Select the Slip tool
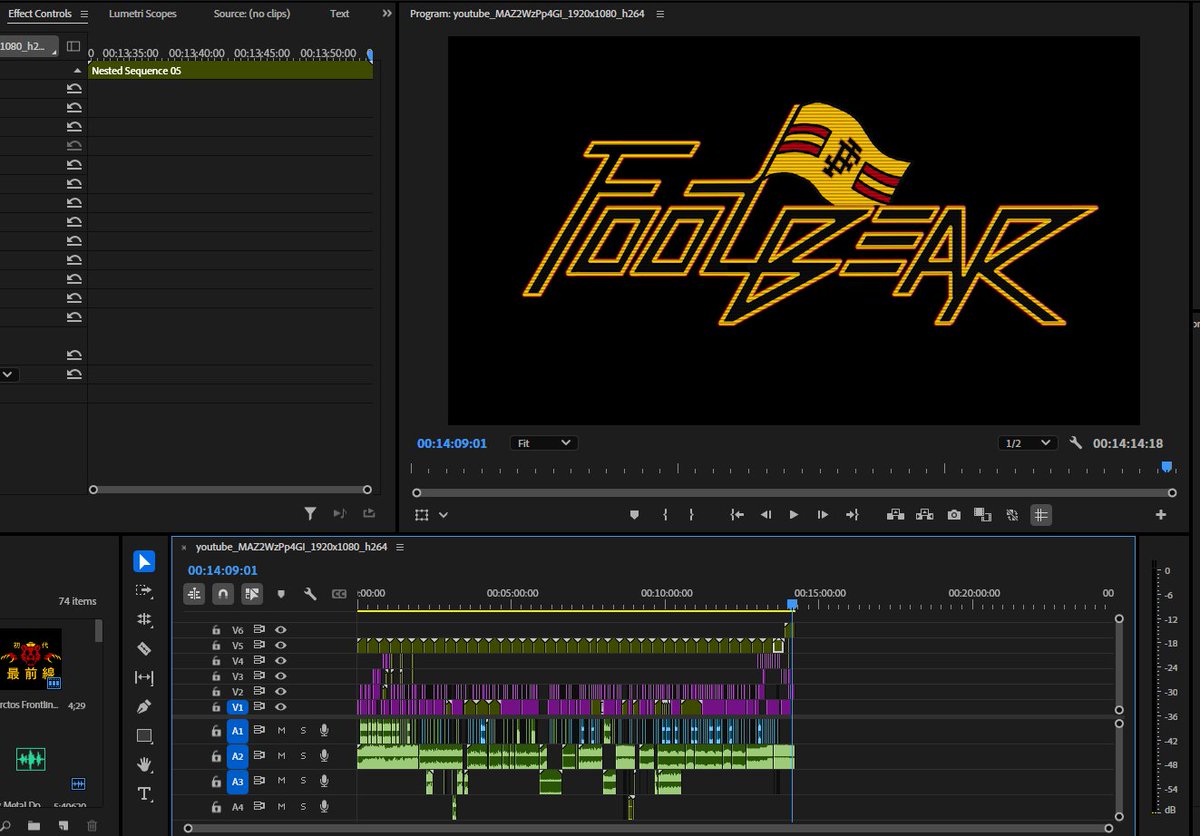The width and height of the screenshot is (1200, 836). tap(144, 678)
